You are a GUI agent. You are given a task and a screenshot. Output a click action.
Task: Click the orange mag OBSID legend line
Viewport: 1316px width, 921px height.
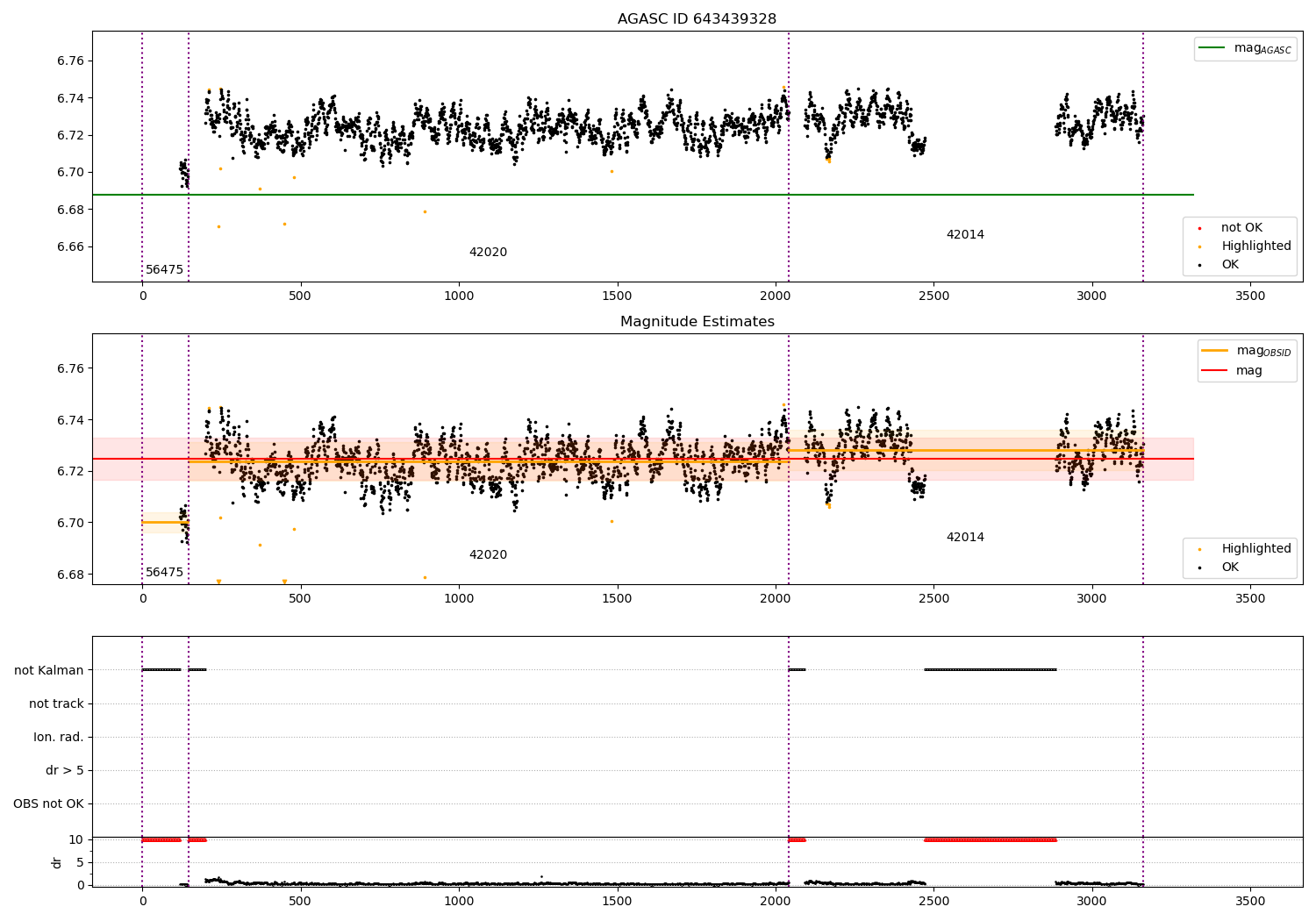tap(1215, 351)
